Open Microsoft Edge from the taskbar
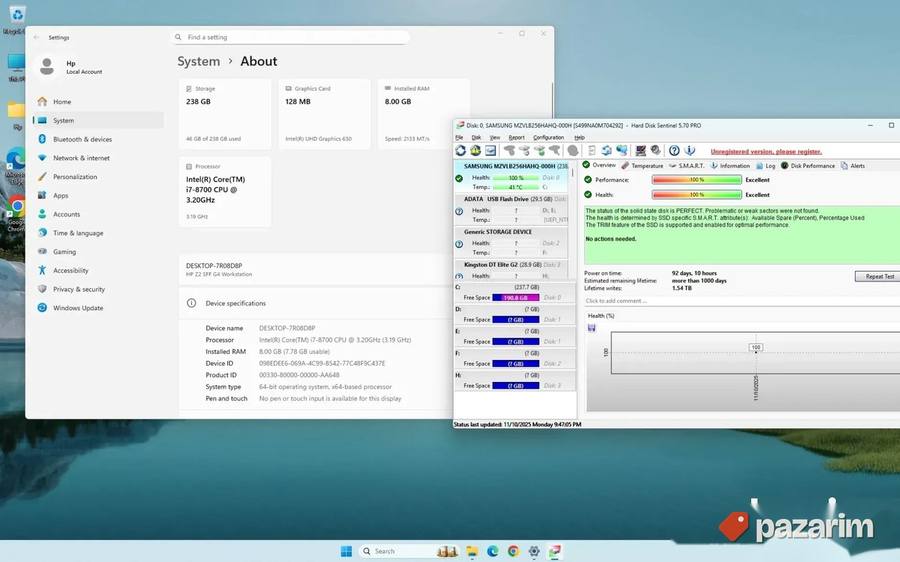 click(492, 551)
